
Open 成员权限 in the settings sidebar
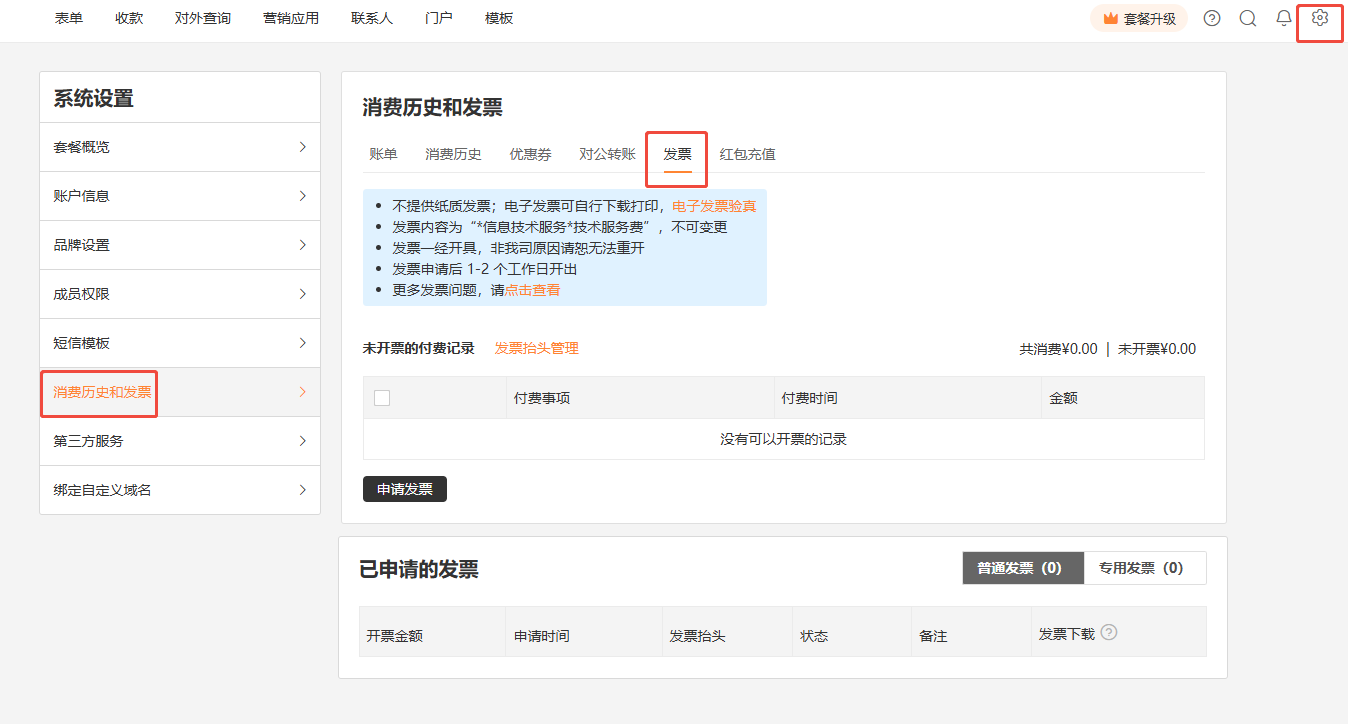click(180, 294)
